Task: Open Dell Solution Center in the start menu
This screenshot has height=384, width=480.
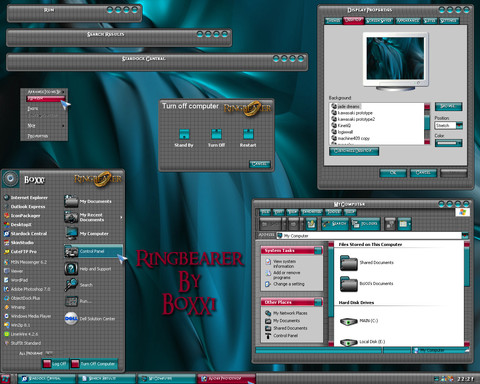Action: 90,319
